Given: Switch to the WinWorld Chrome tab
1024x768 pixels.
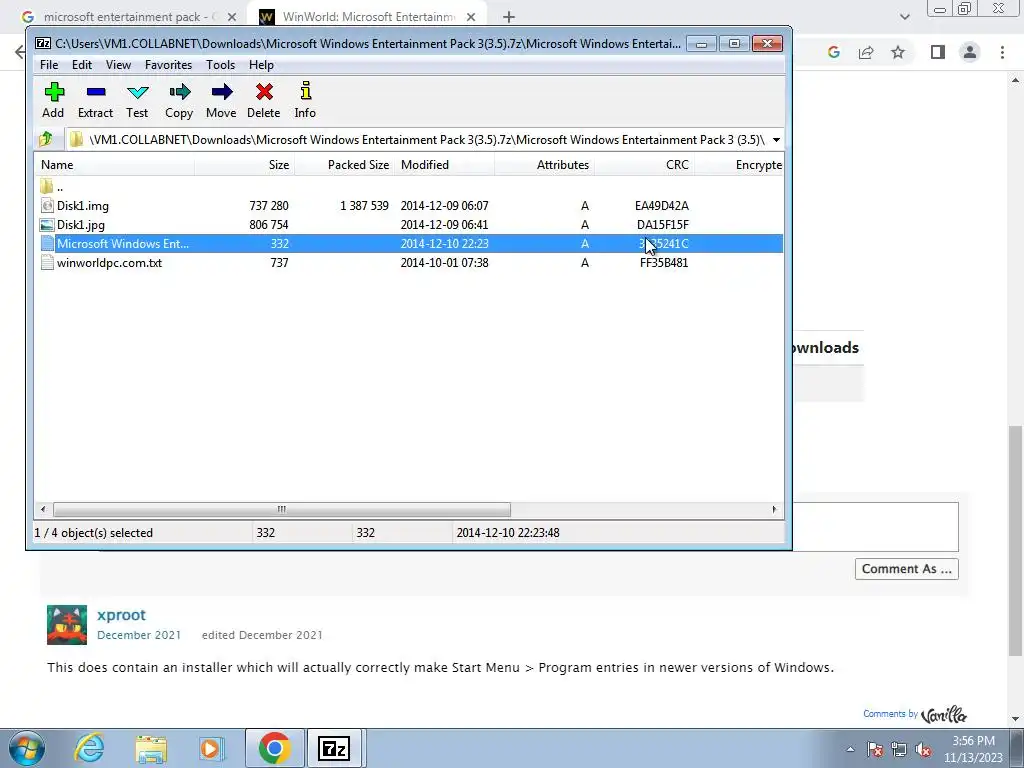Looking at the screenshot, I should tap(368, 17).
